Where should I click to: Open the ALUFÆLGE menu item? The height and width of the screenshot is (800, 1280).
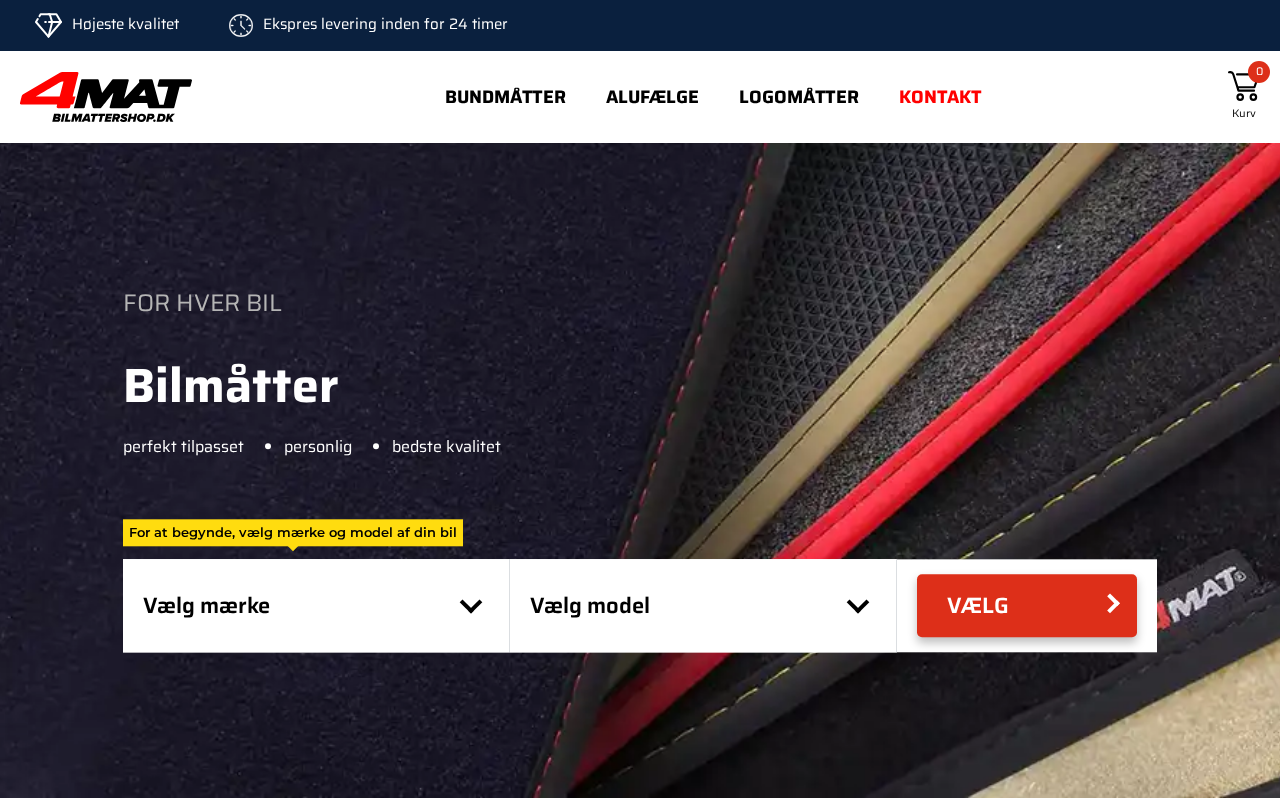(x=652, y=97)
